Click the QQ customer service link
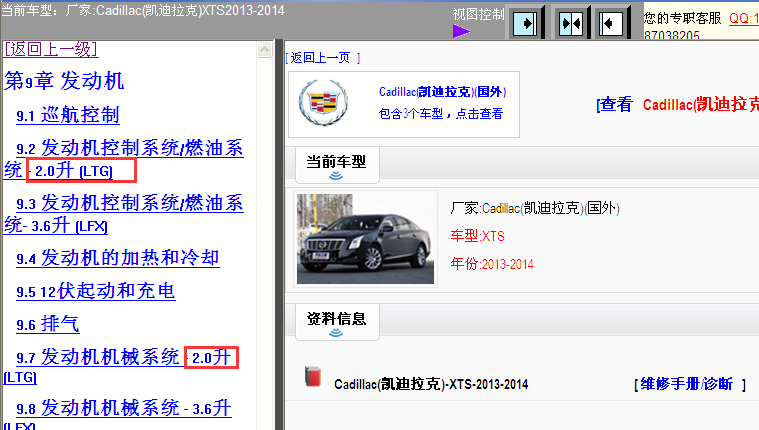Screen dimensions: 759x430 coord(744,18)
